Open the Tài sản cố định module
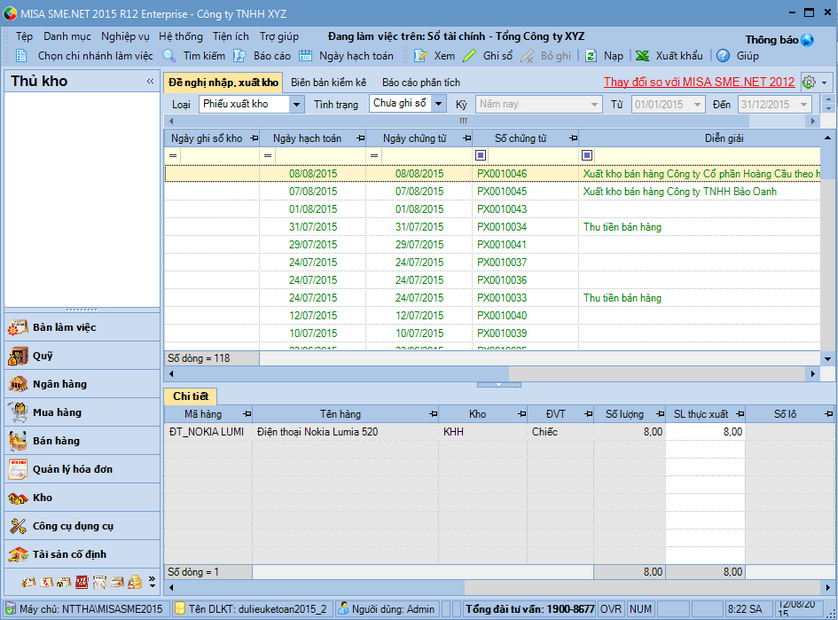Viewport: 838px width, 620px height. [82, 554]
